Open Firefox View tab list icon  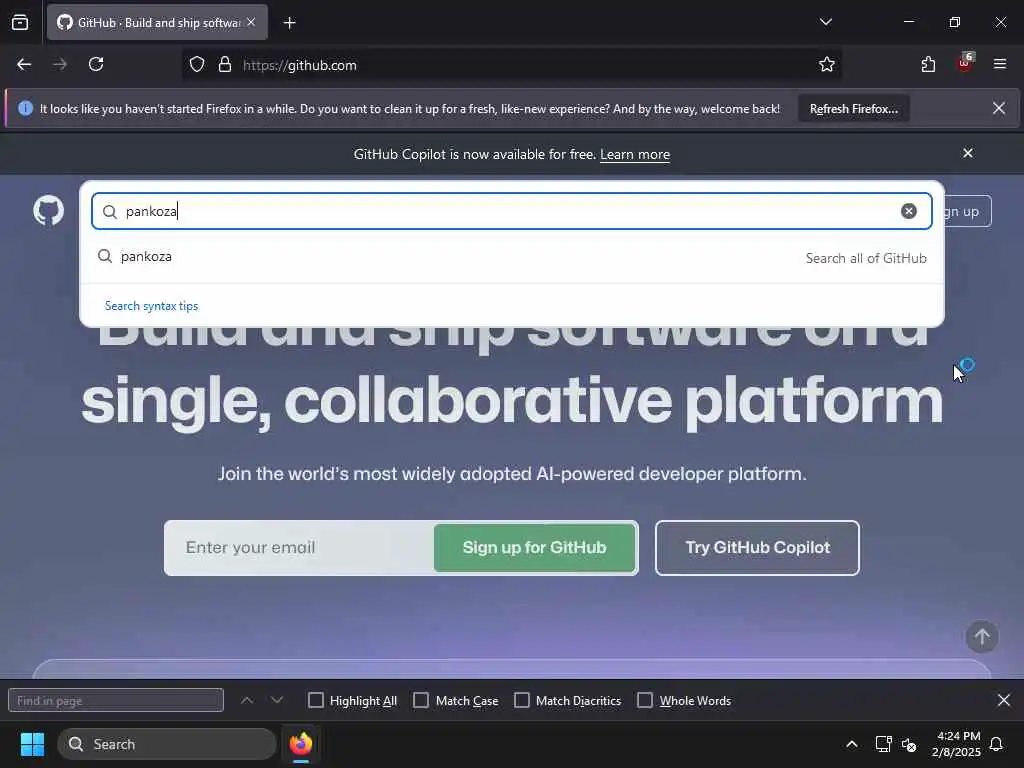click(x=20, y=22)
